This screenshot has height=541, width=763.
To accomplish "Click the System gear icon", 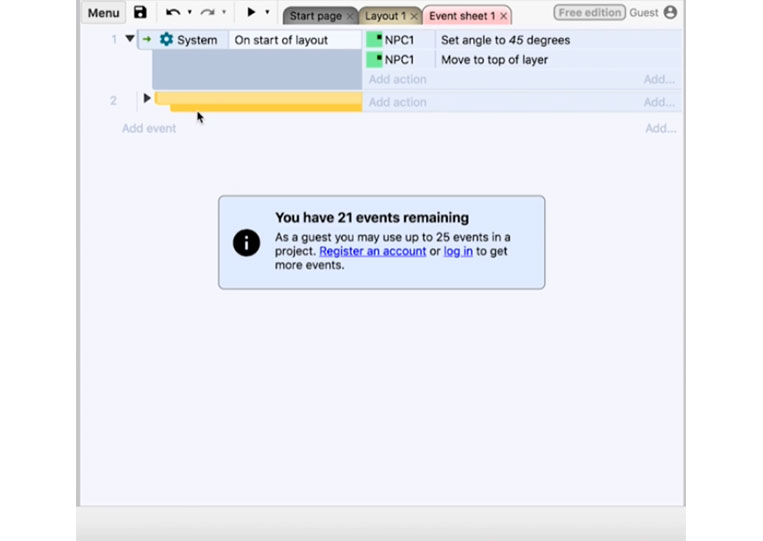I will [166, 39].
